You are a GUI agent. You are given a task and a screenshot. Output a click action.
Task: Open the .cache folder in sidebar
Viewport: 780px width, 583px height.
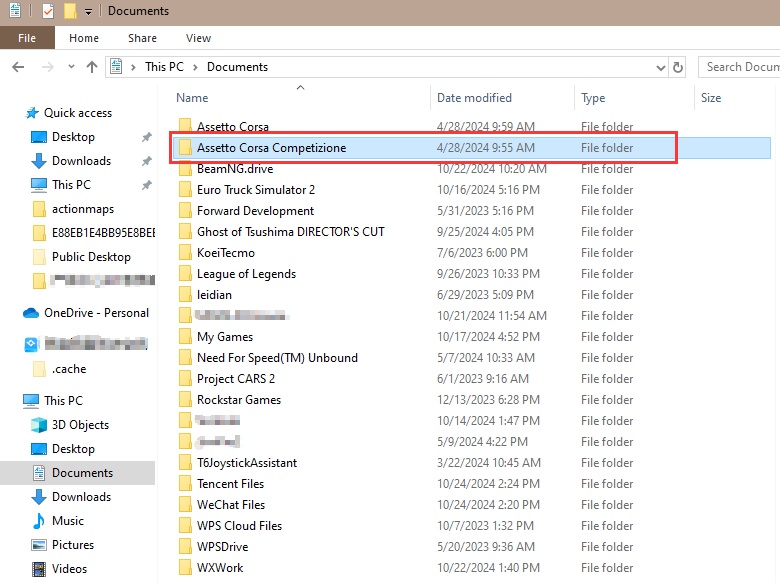69,369
